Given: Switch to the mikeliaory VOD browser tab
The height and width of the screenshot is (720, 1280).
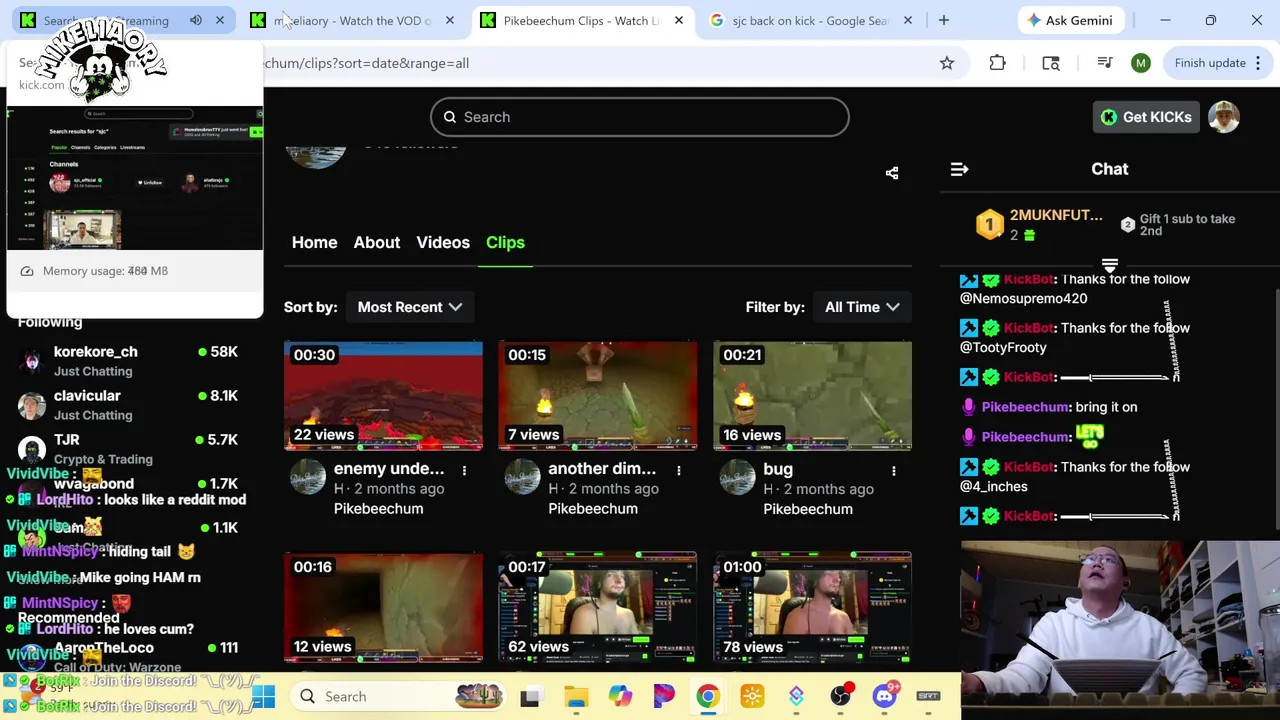Looking at the screenshot, I should [x=350, y=20].
